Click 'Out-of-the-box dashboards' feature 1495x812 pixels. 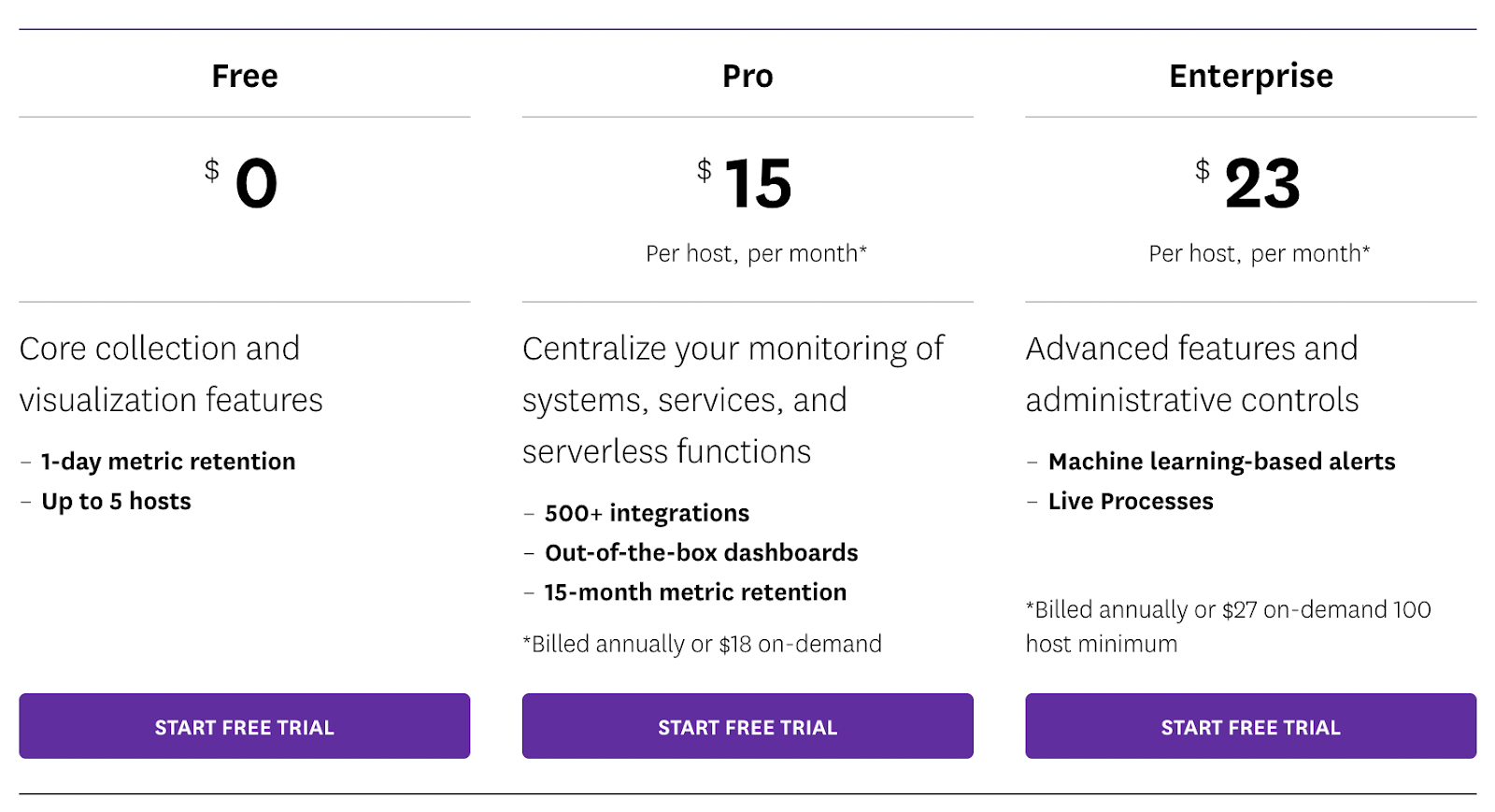click(701, 553)
